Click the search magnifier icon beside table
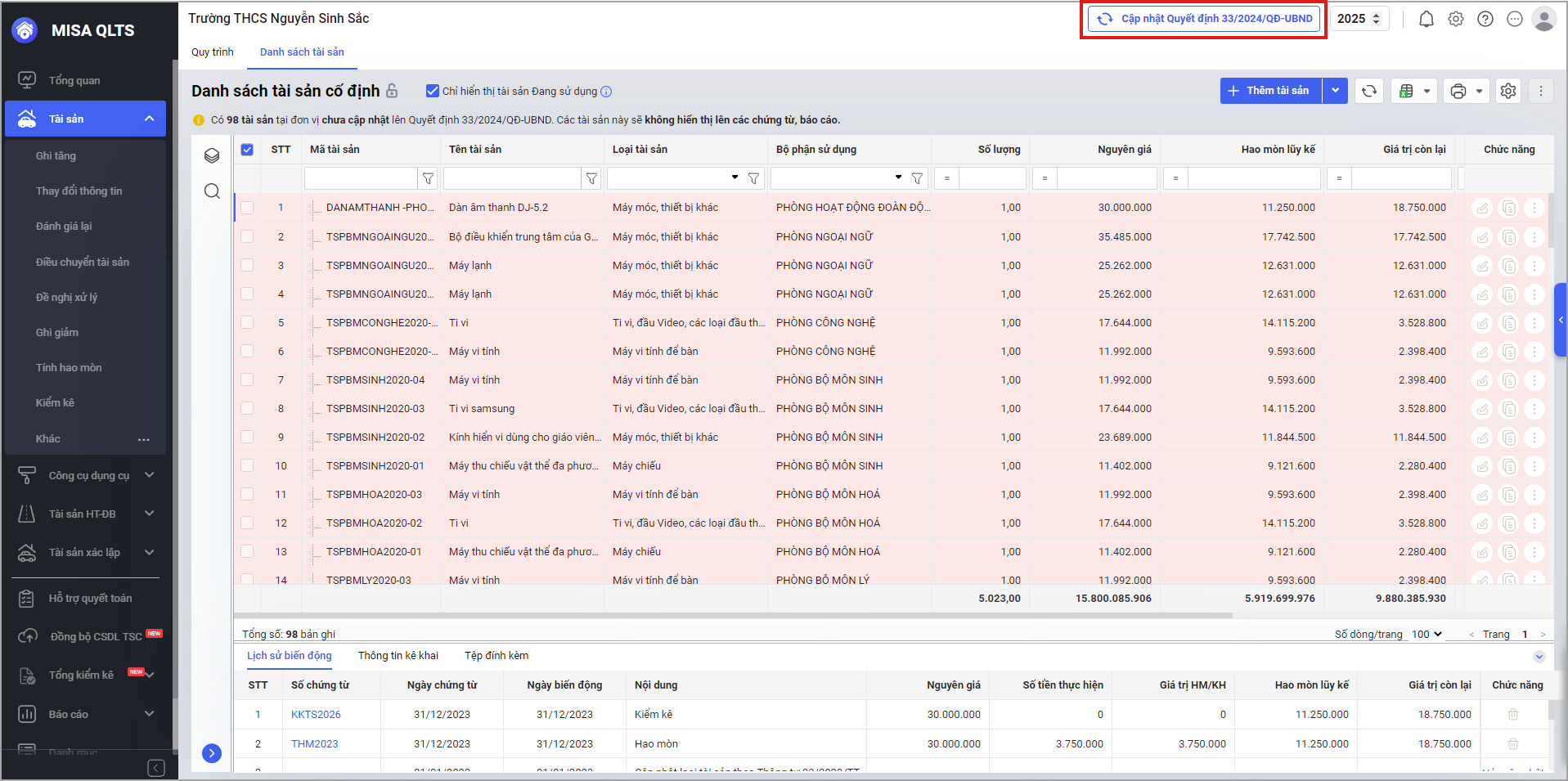This screenshot has width=1568, height=781. click(x=212, y=191)
